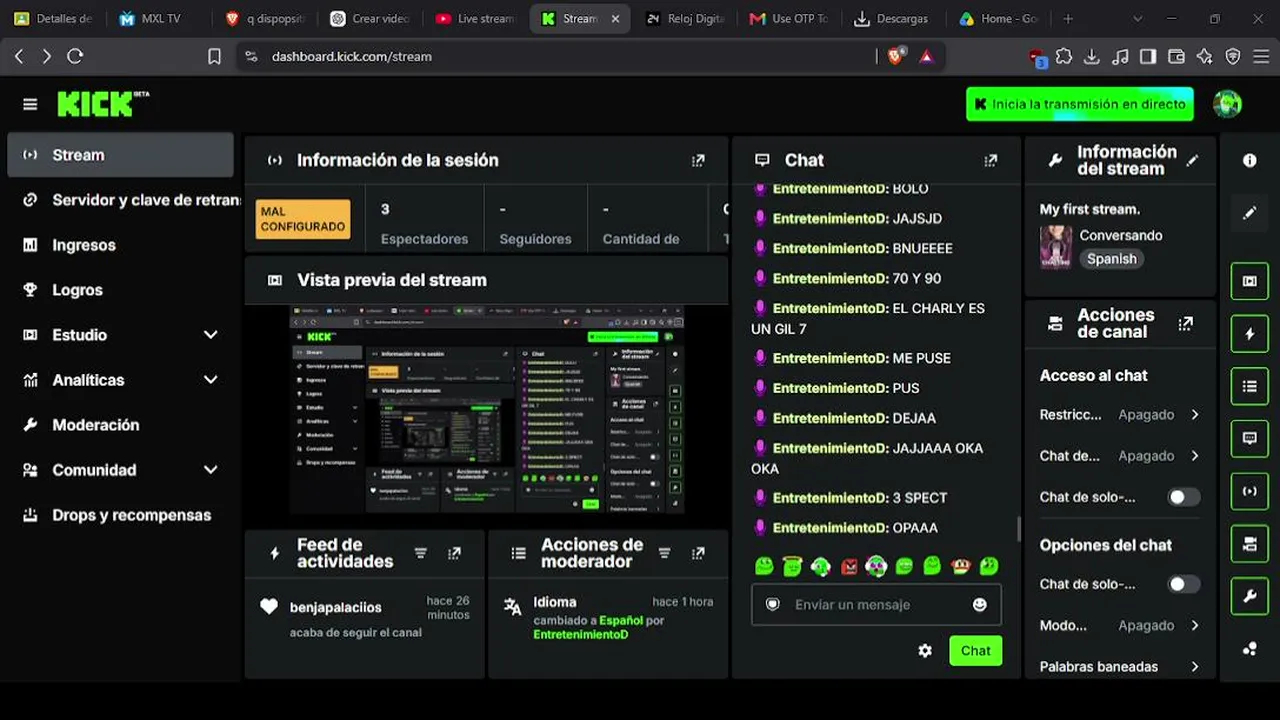The image size is (1280, 720).
Task: Open the EntretenimientoD link in moderator actions
Action: (580, 634)
